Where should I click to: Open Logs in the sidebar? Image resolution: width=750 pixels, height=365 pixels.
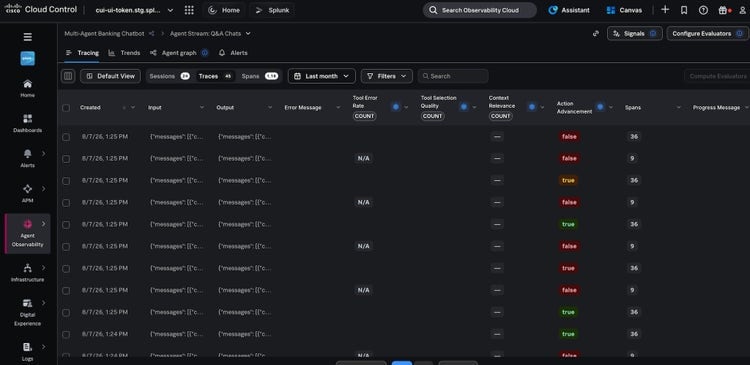(28, 351)
